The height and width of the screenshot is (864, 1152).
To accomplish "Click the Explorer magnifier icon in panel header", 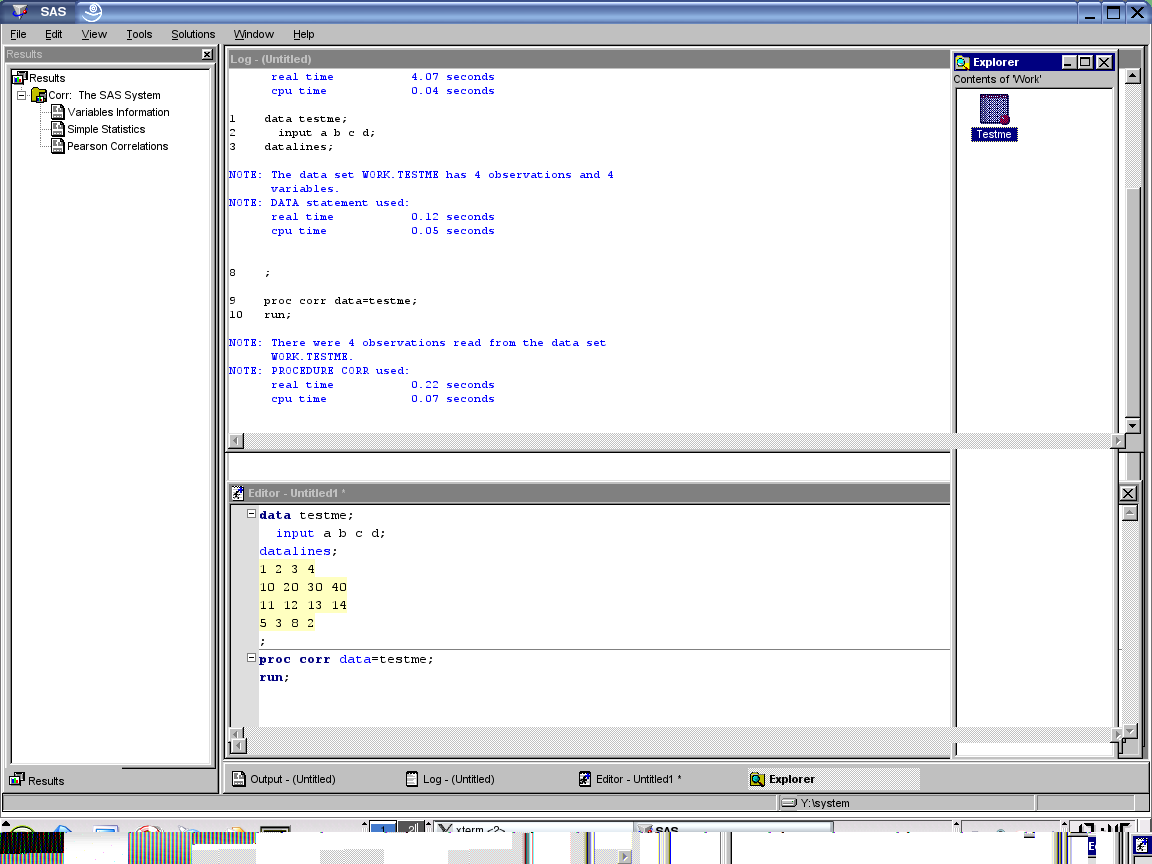I will [x=964, y=61].
